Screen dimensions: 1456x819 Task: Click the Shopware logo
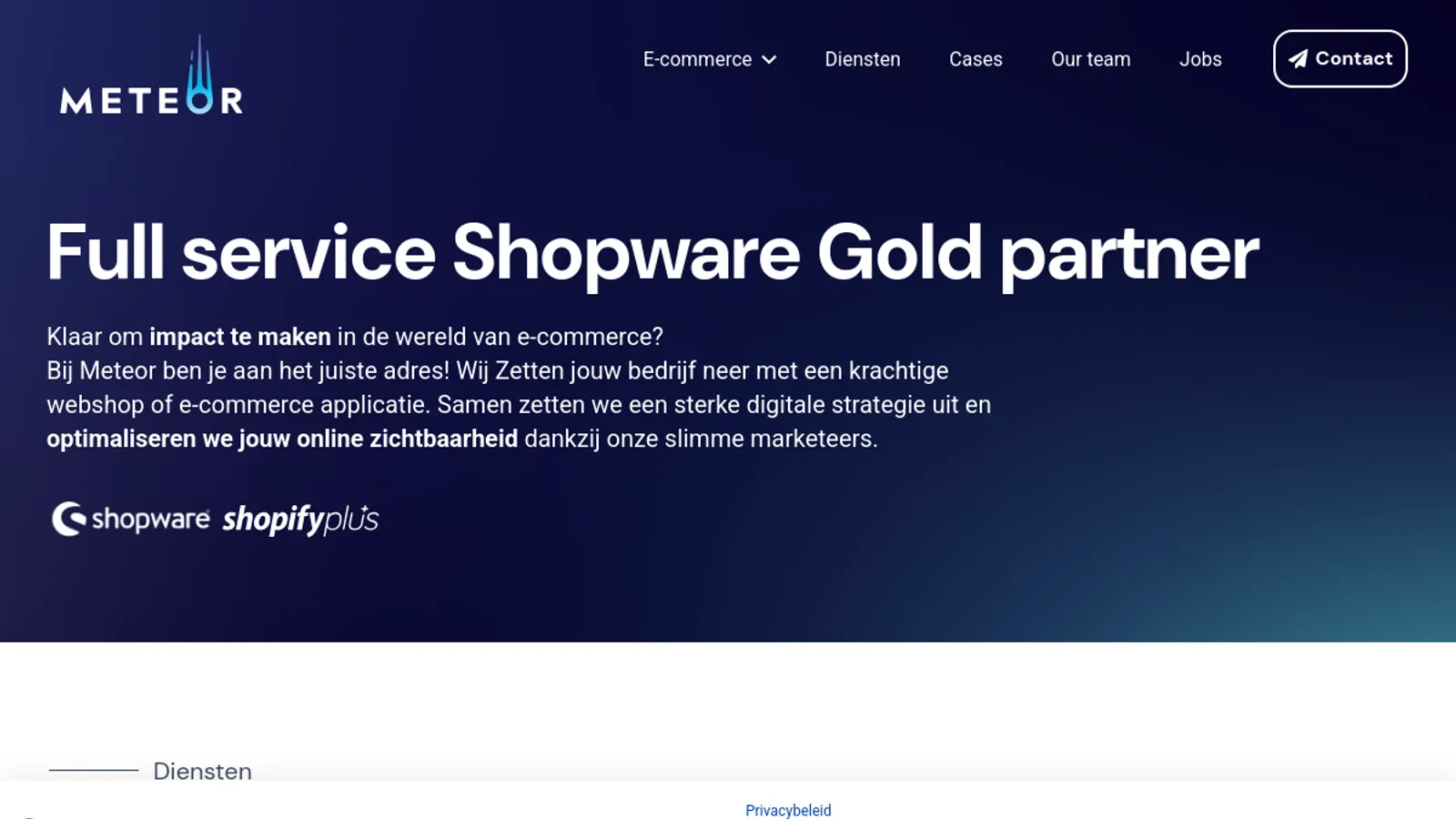click(x=131, y=519)
